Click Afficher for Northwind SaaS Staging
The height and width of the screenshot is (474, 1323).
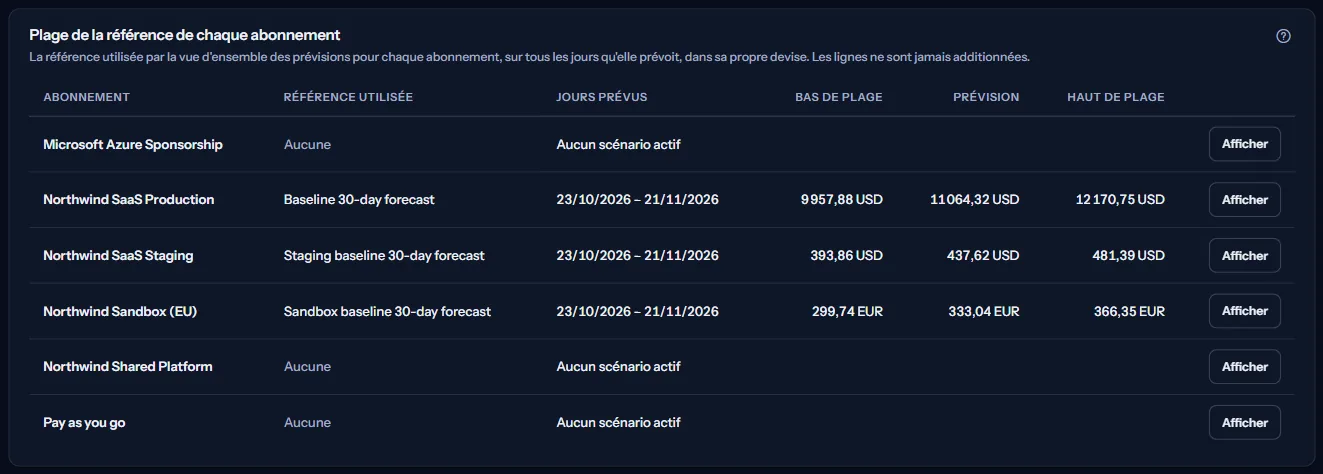point(1244,255)
